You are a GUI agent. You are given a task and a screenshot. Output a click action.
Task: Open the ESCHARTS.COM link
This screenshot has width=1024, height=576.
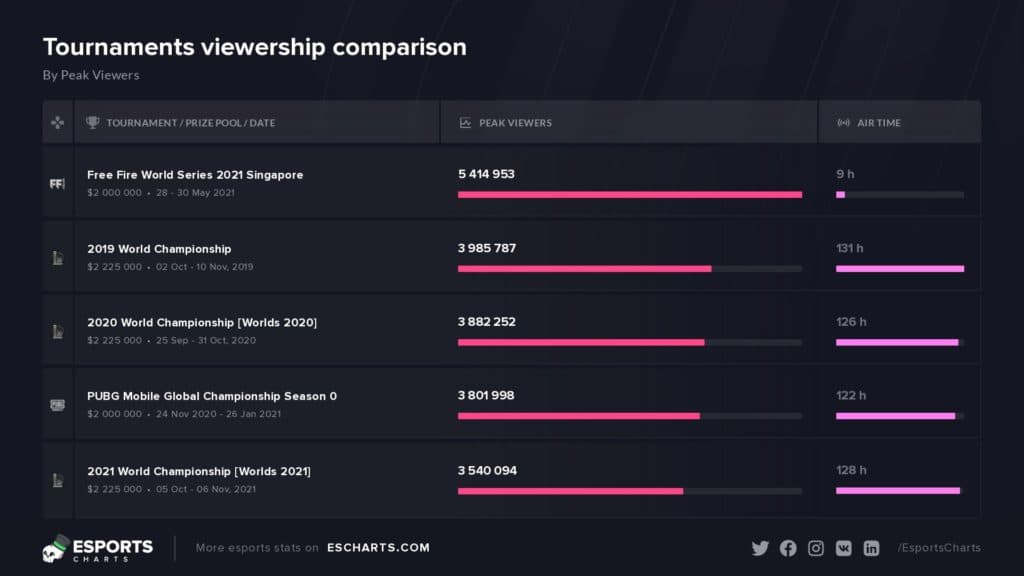pos(378,548)
